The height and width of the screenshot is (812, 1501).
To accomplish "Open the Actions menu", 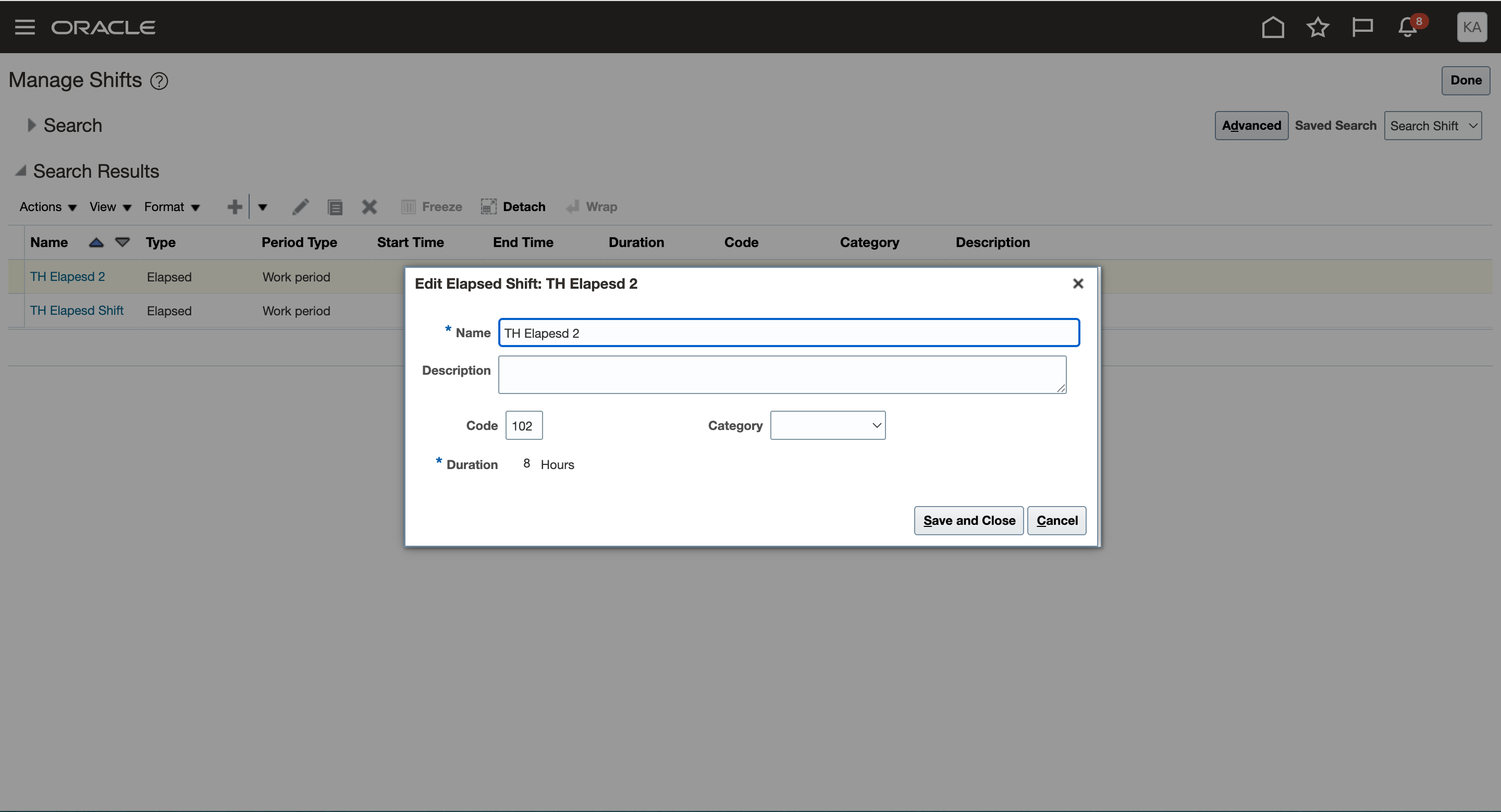I will [48, 207].
